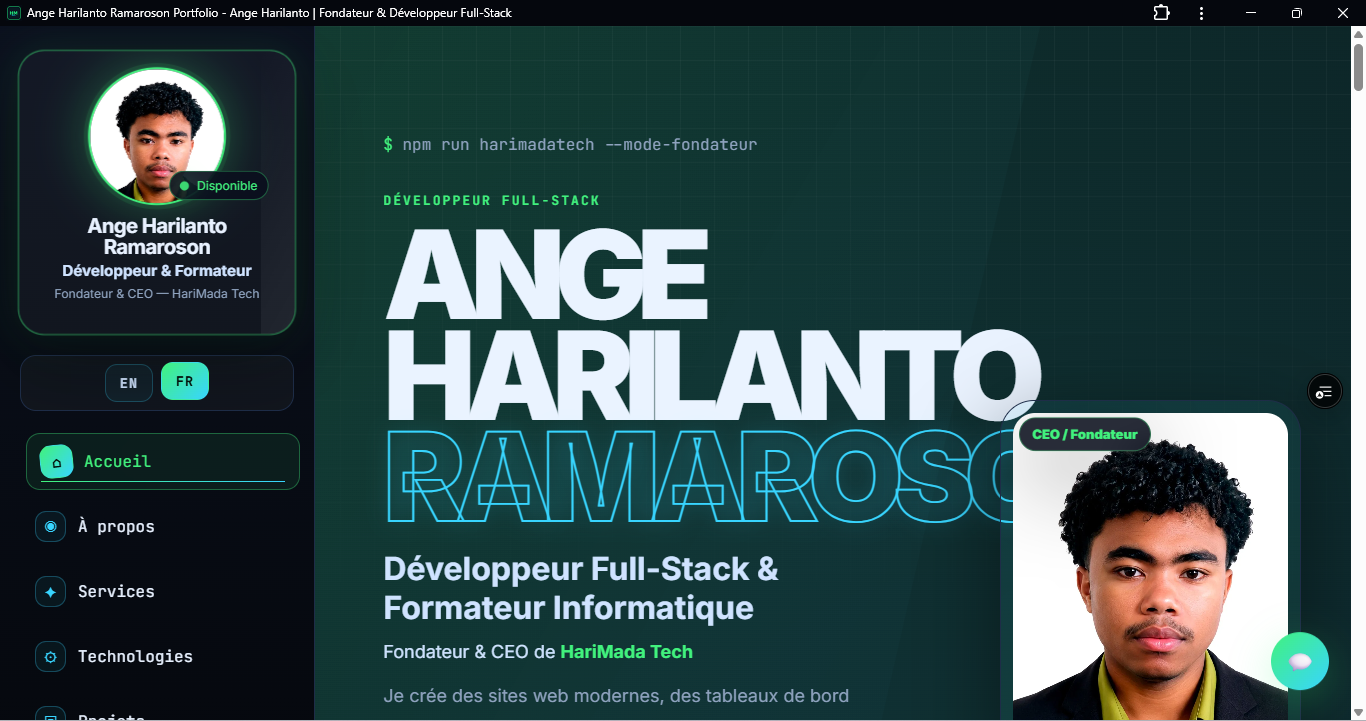This screenshot has width=1366, height=721.
Task: Click the sidebar name "Ange Harilanto Ramaroson"
Action: coord(157,237)
